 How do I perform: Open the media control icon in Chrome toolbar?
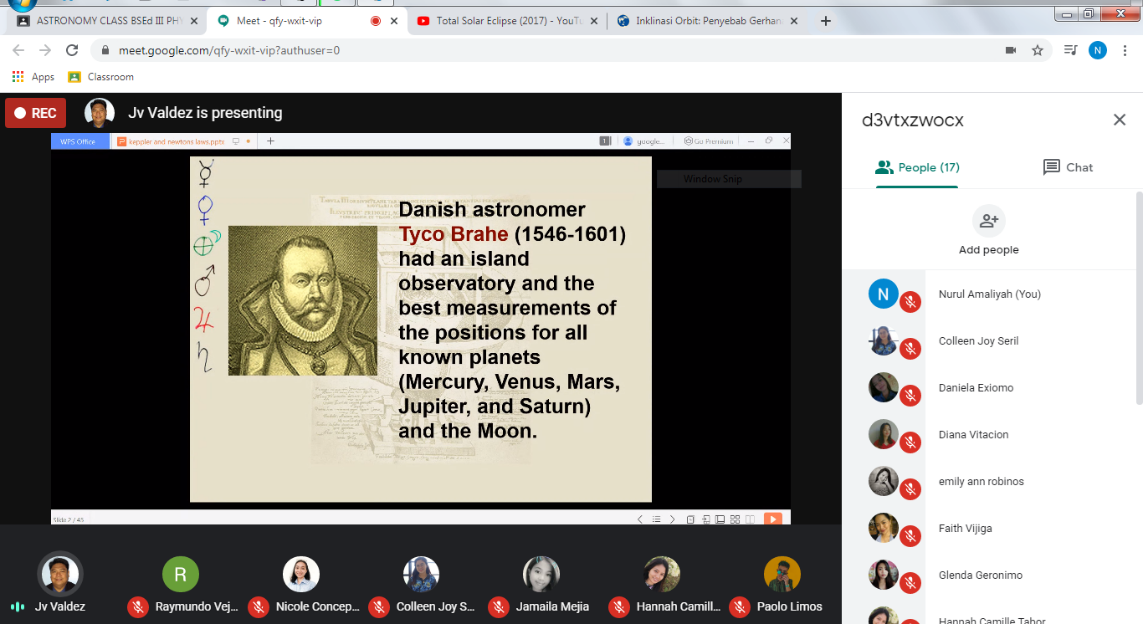pos(1070,50)
